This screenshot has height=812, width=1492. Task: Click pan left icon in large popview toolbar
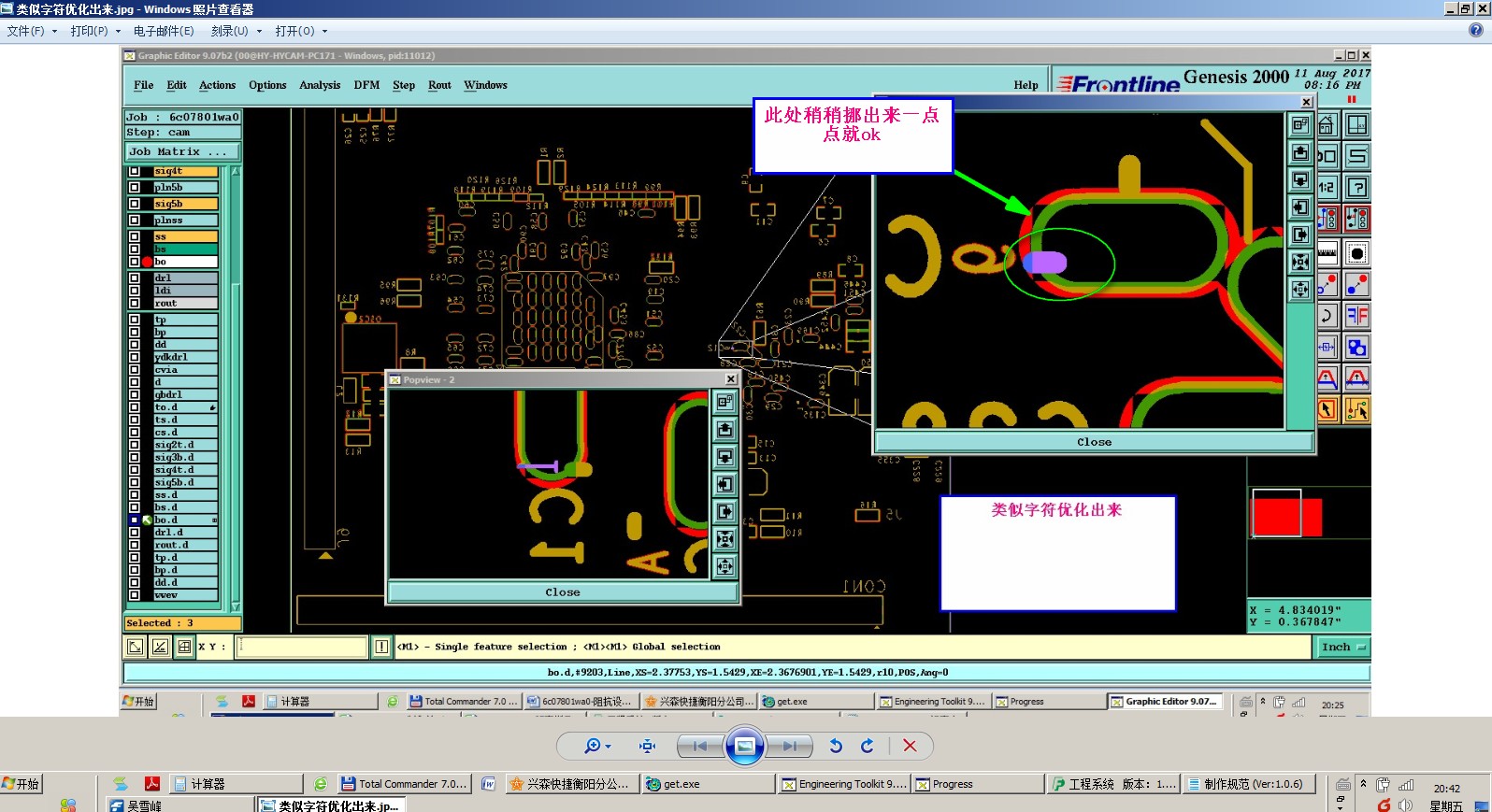click(1299, 207)
